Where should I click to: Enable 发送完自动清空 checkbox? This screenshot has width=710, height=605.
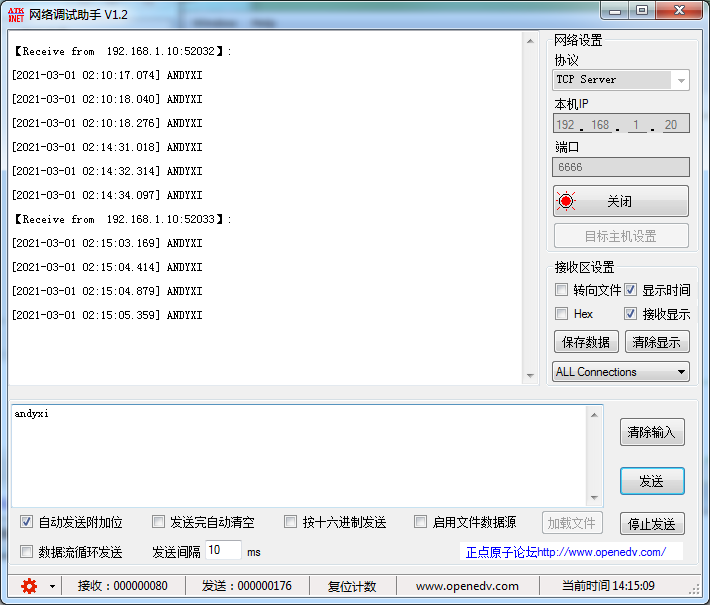tap(158, 522)
